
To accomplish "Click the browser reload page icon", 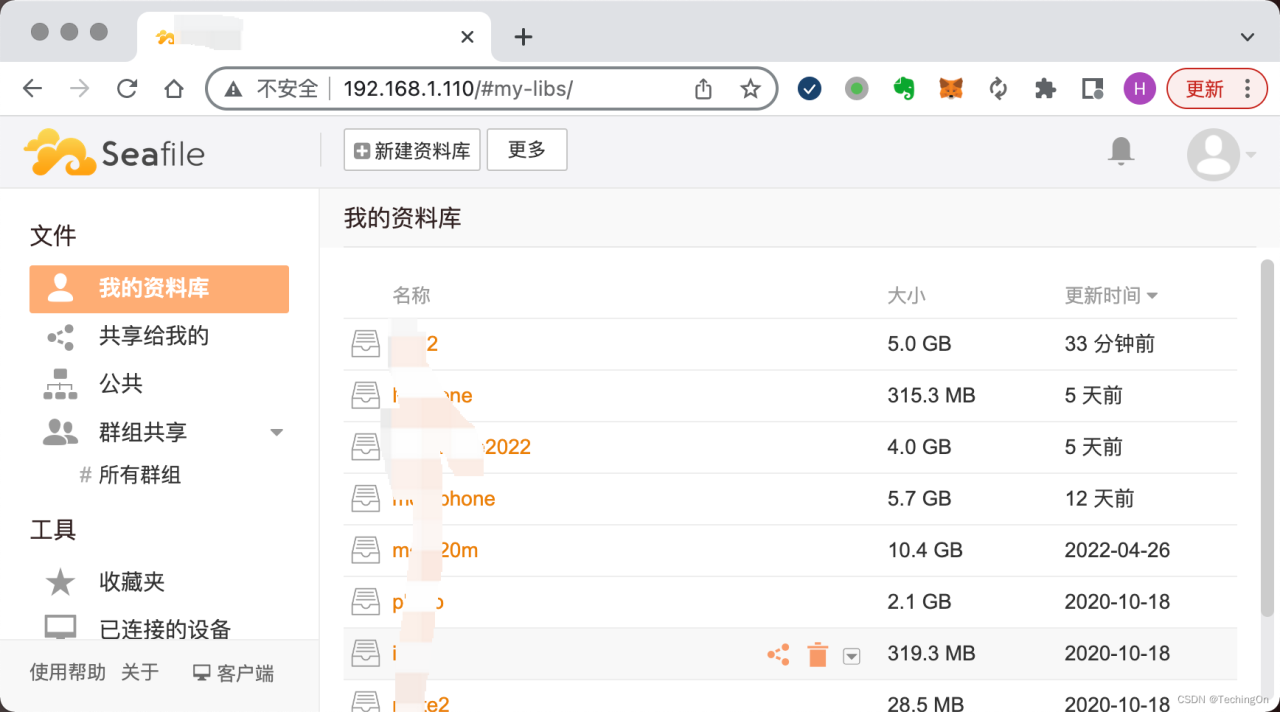I will point(127,89).
